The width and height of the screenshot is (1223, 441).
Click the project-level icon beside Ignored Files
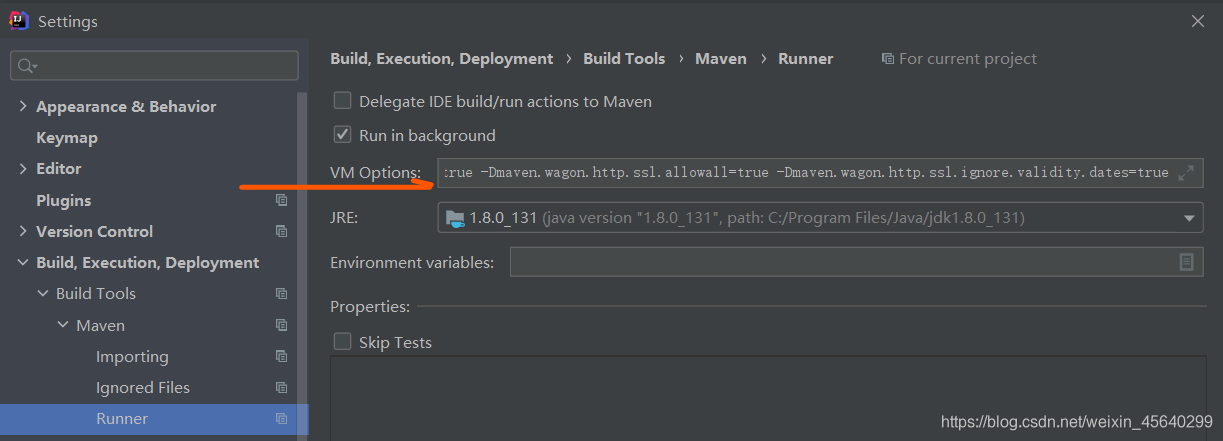(x=281, y=387)
